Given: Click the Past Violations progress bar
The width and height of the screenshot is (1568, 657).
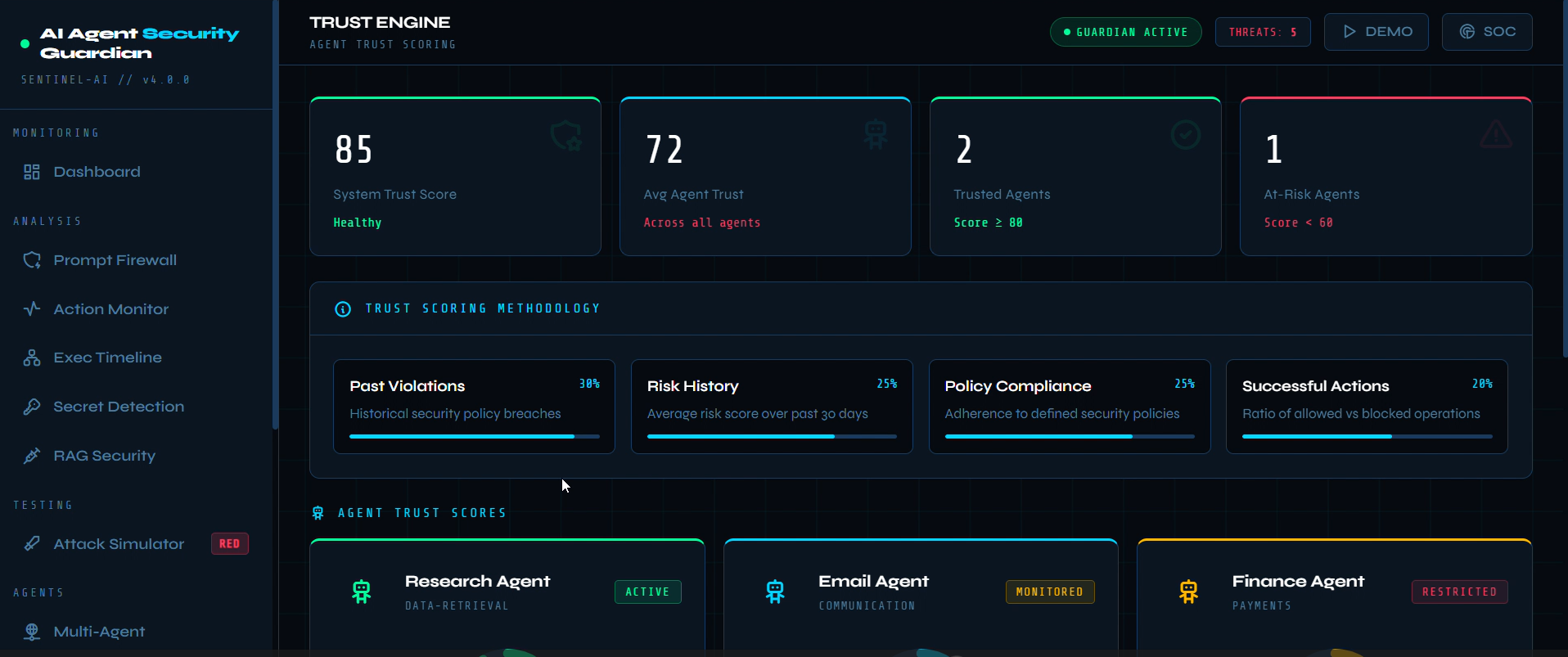Looking at the screenshot, I should [475, 437].
